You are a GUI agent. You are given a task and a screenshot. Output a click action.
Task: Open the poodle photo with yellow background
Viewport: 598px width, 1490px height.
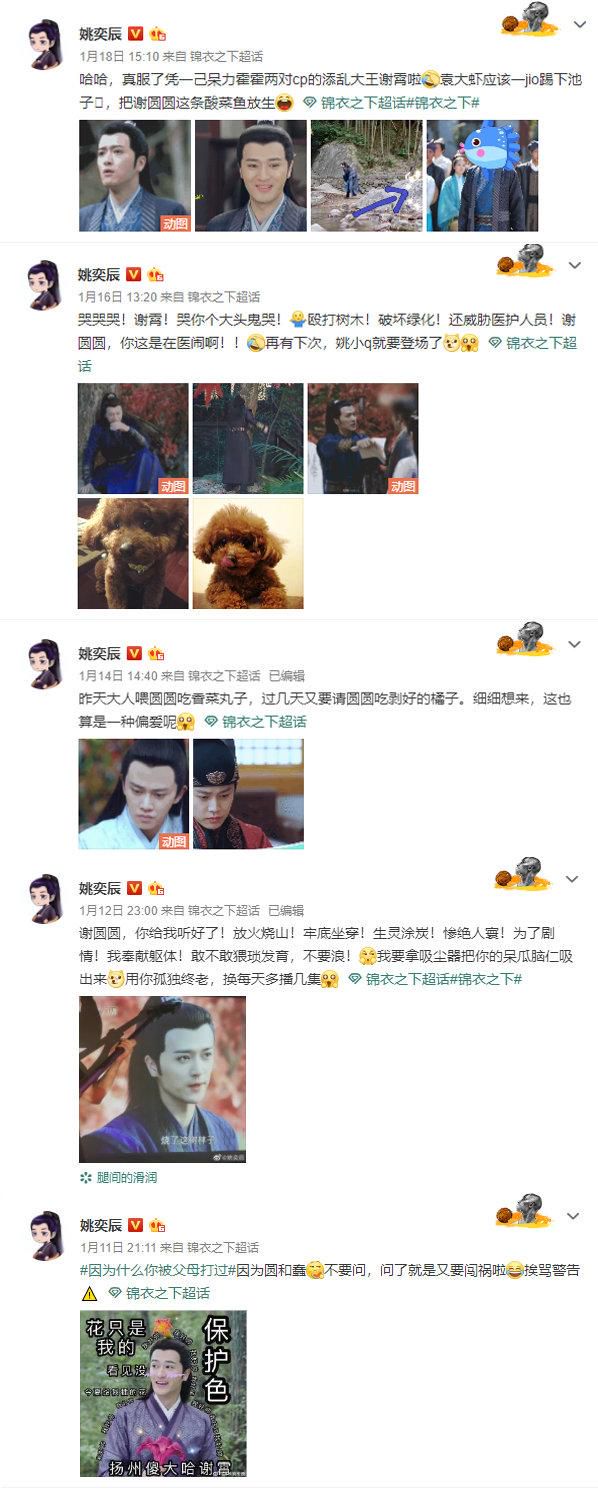tap(248, 553)
